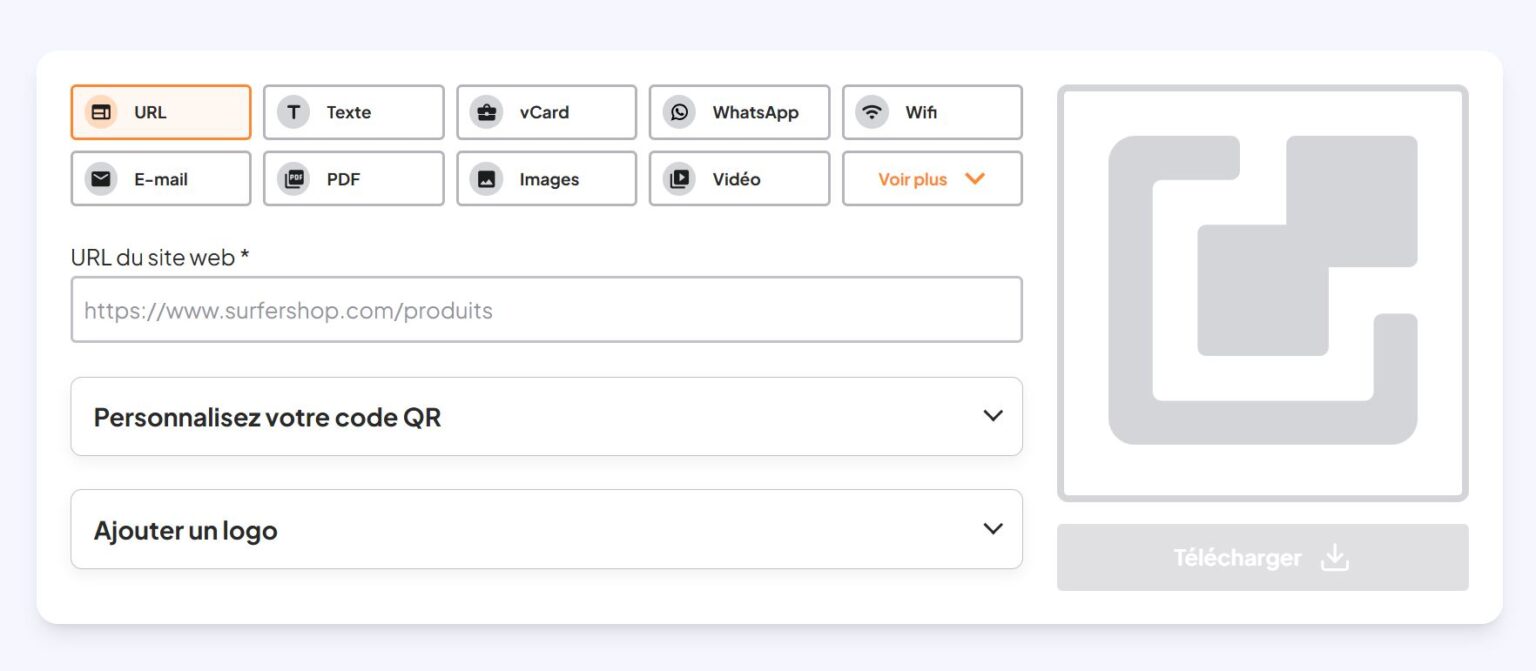This screenshot has height=671, width=1536.
Task: Choose the WhatsApp logo icon
Action: tap(679, 112)
